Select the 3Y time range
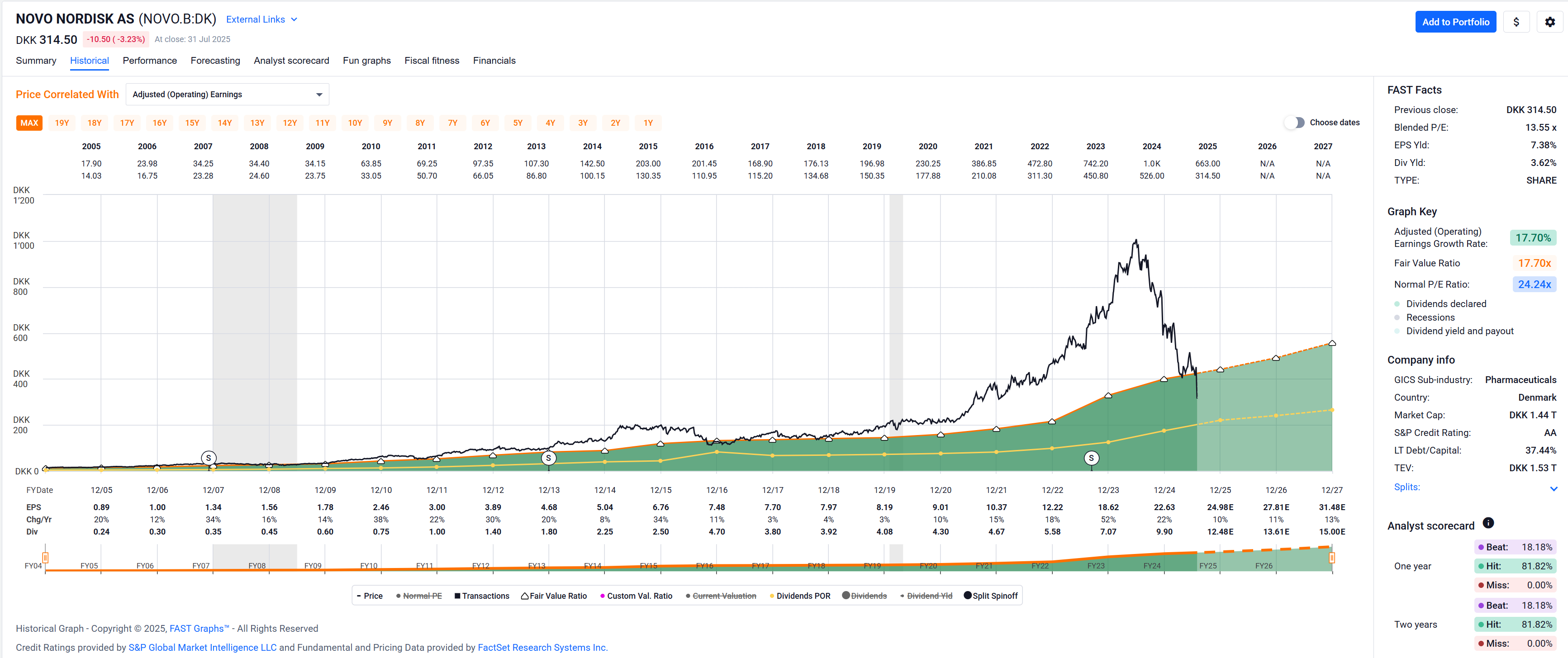This screenshot has width=1568, height=658. coord(583,123)
